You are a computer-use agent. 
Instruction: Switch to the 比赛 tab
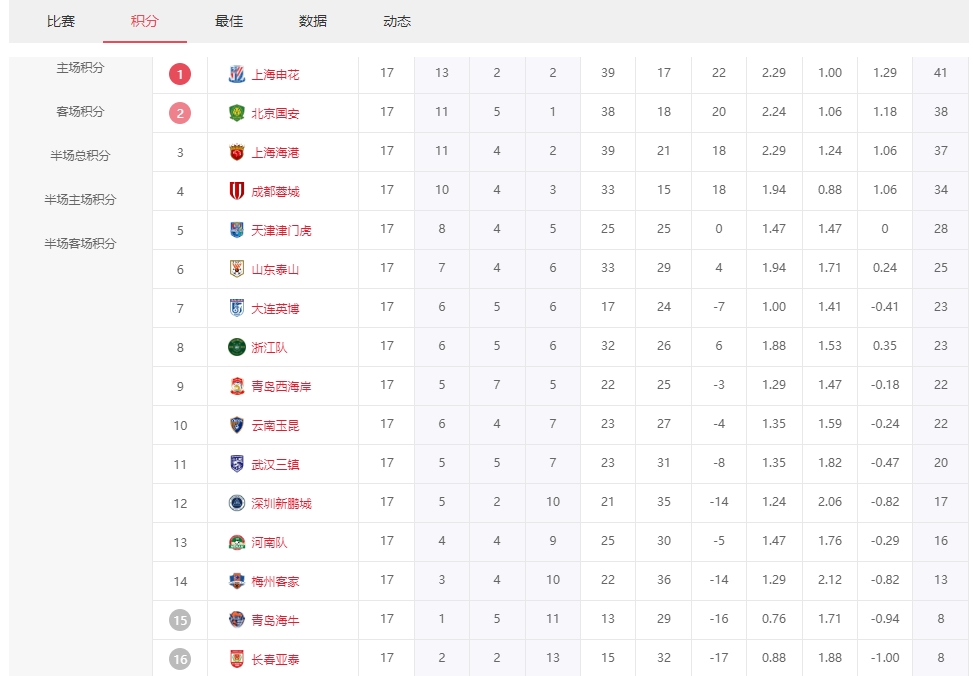(x=61, y=21)
